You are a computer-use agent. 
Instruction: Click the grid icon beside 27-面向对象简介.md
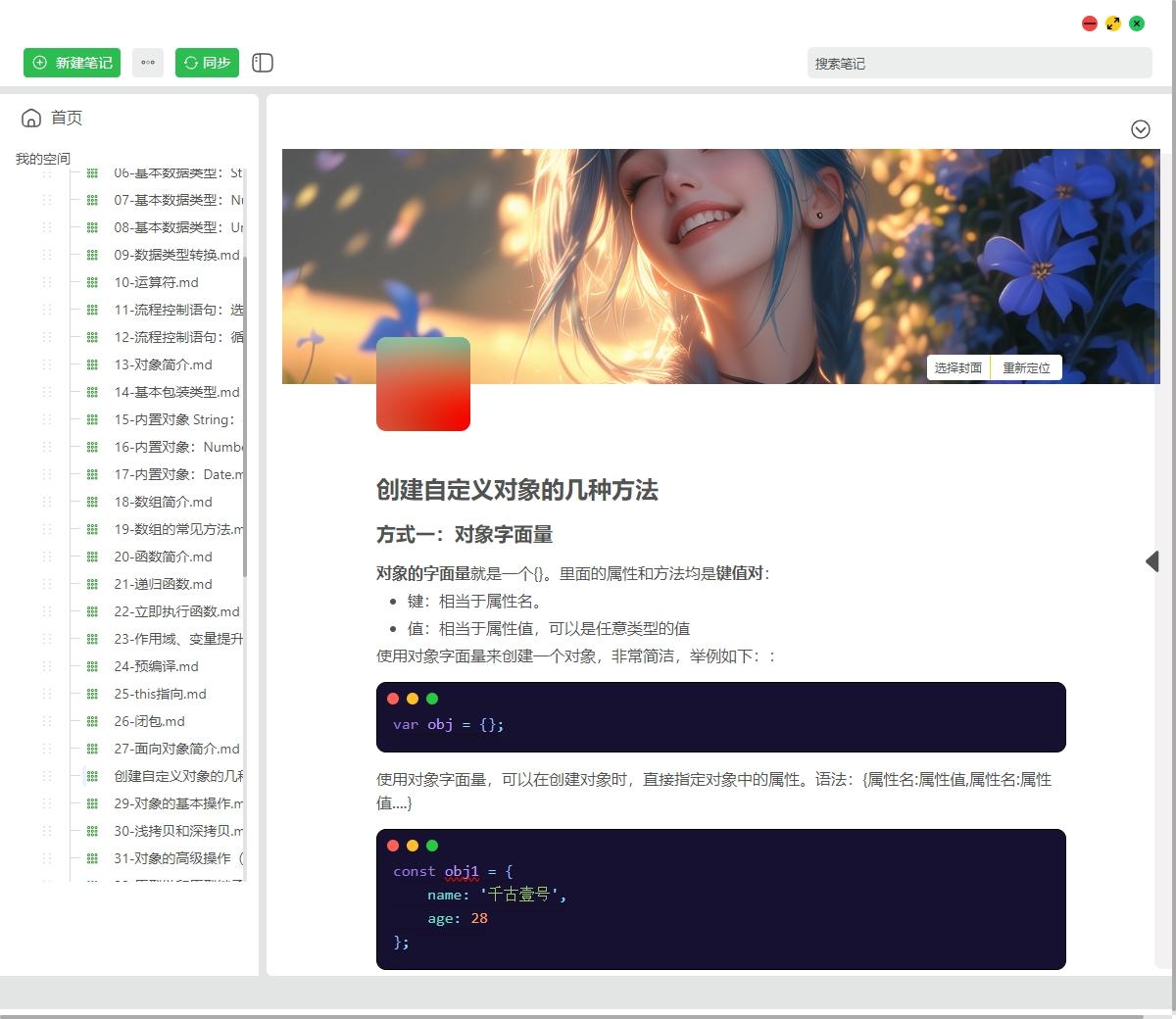tap(90, 749)
